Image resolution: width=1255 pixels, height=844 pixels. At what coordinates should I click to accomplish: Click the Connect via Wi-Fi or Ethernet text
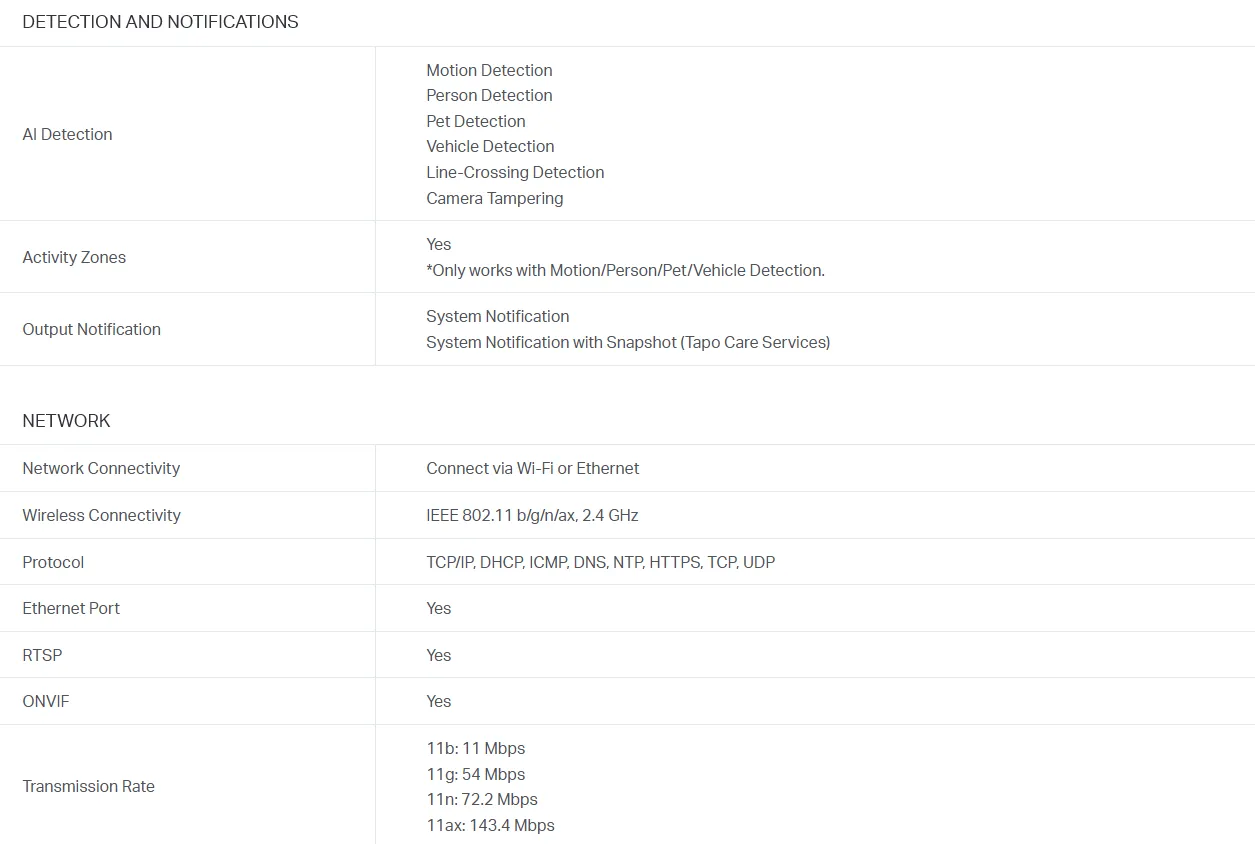click(x=533, y=468)
